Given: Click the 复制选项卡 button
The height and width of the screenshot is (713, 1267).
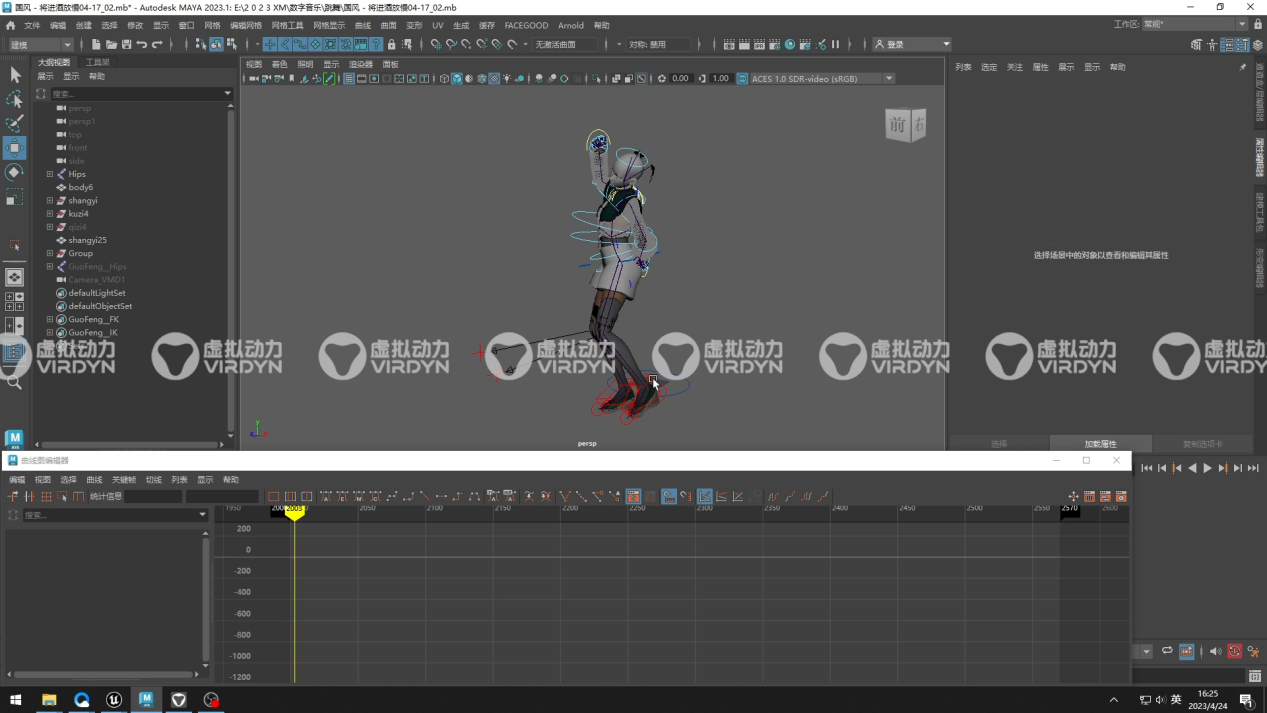Looking at the screenshot, I should click(1202, 443).
